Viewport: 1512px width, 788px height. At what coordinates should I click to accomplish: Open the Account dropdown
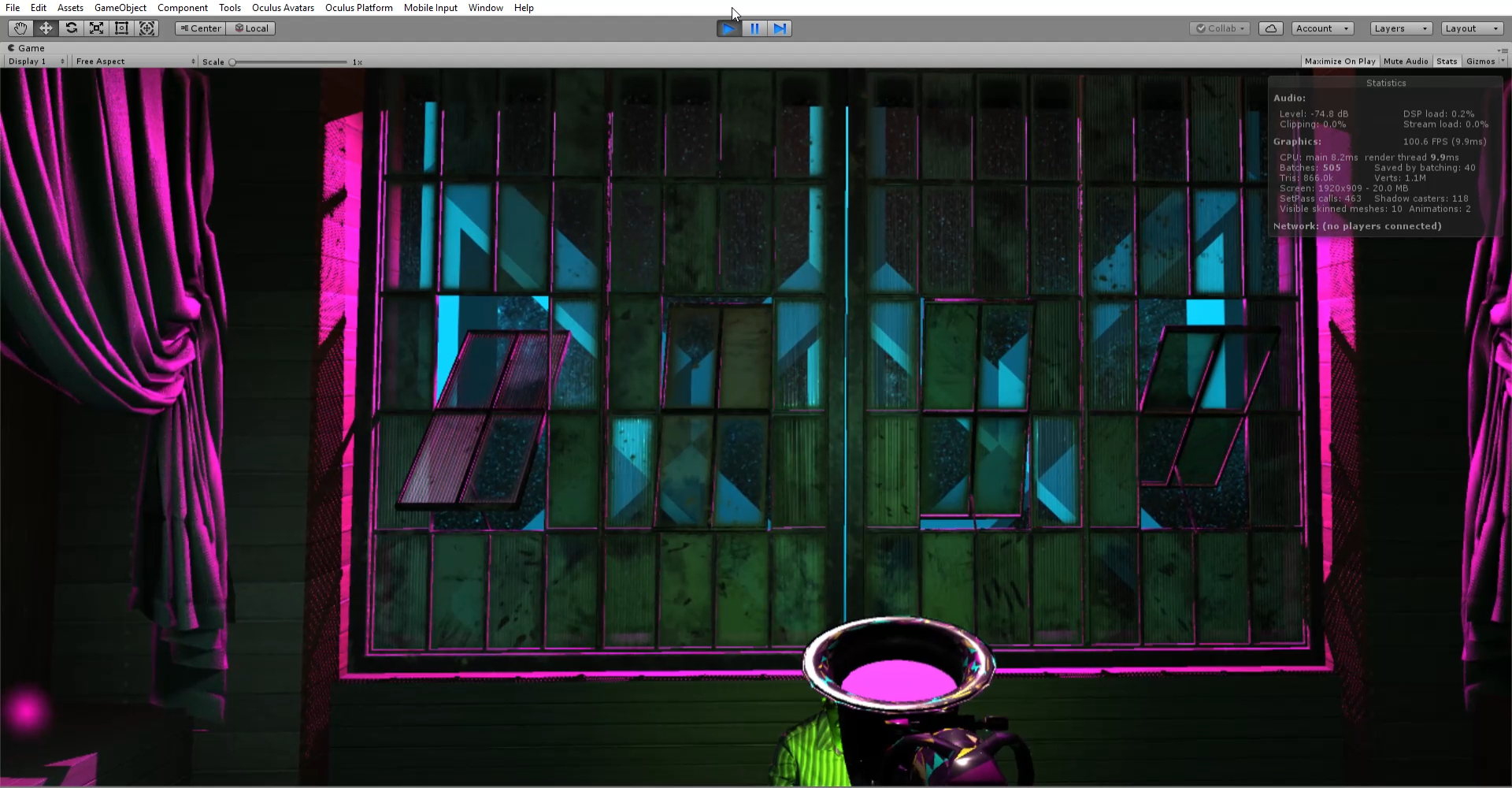point(1323,28)
